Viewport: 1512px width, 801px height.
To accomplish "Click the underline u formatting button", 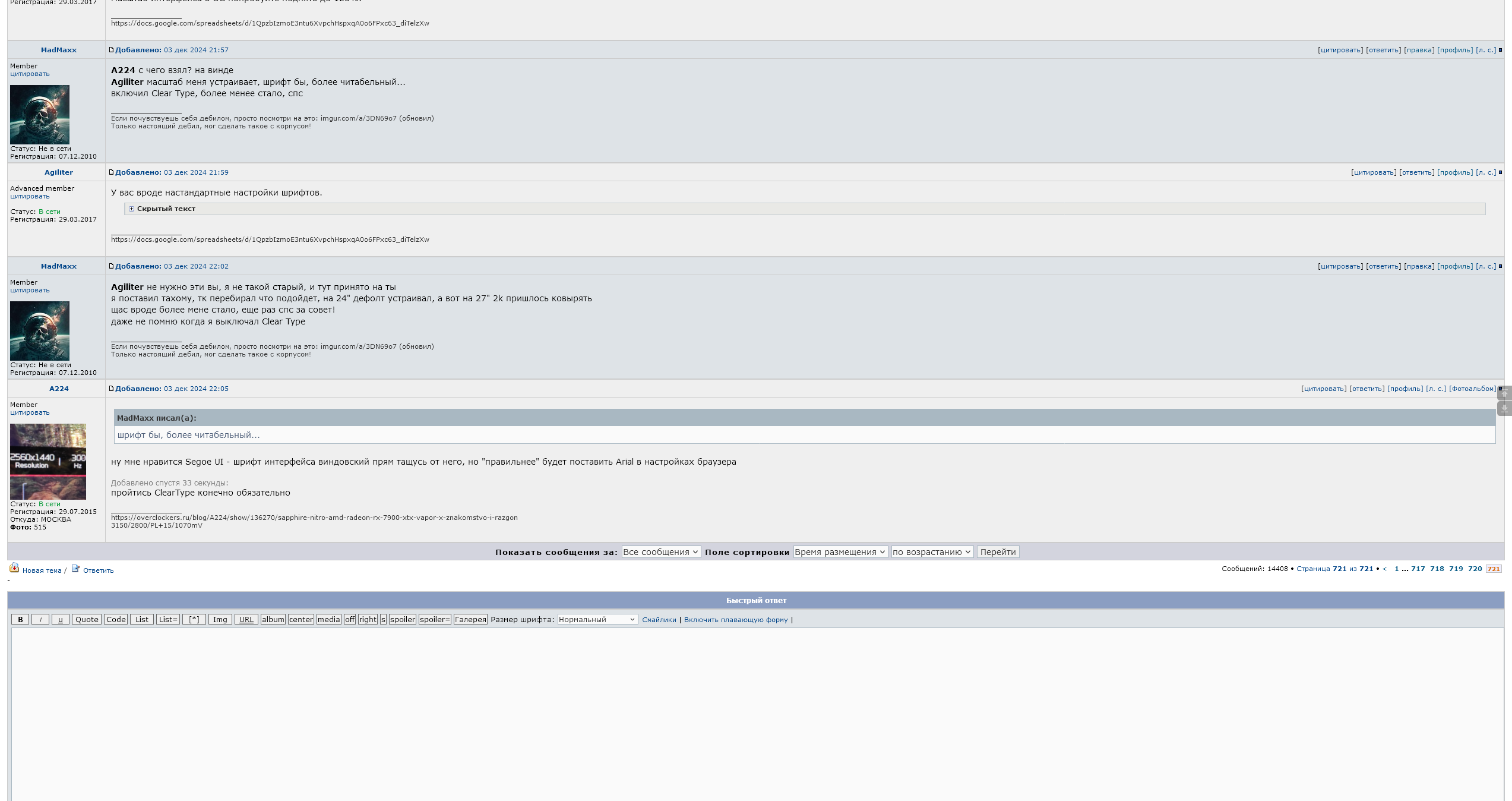I will click(60, 619).
